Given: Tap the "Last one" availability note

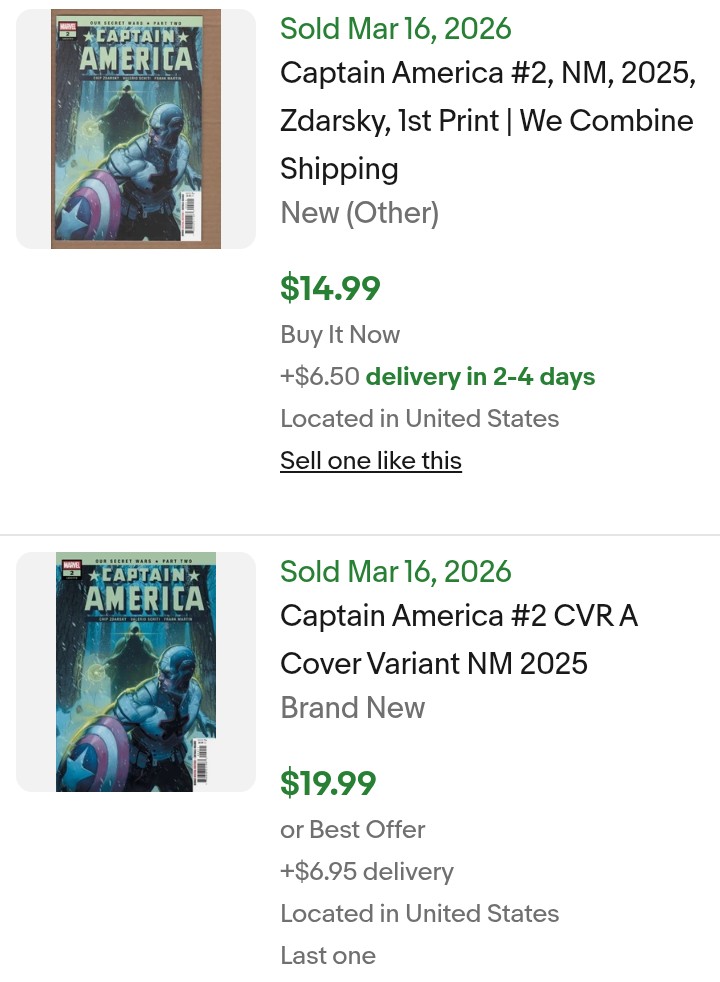Looking at the screenshot, I should point(328,956).
